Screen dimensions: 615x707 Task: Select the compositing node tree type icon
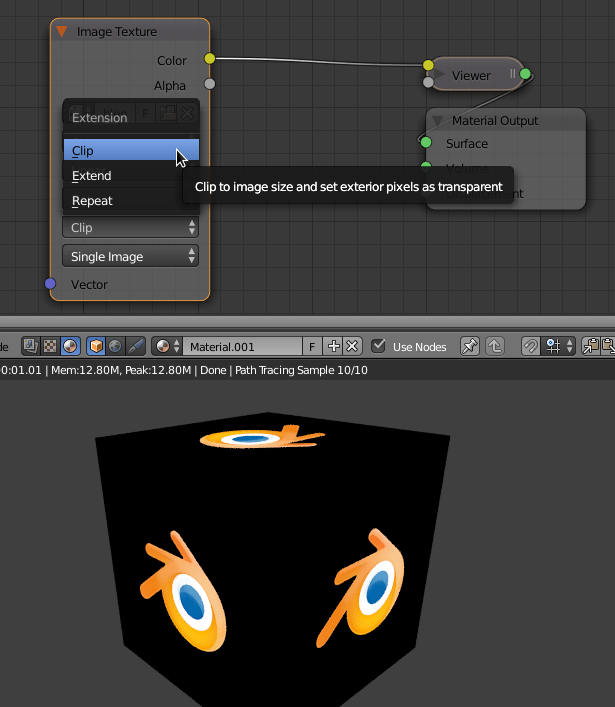point(31,346)
